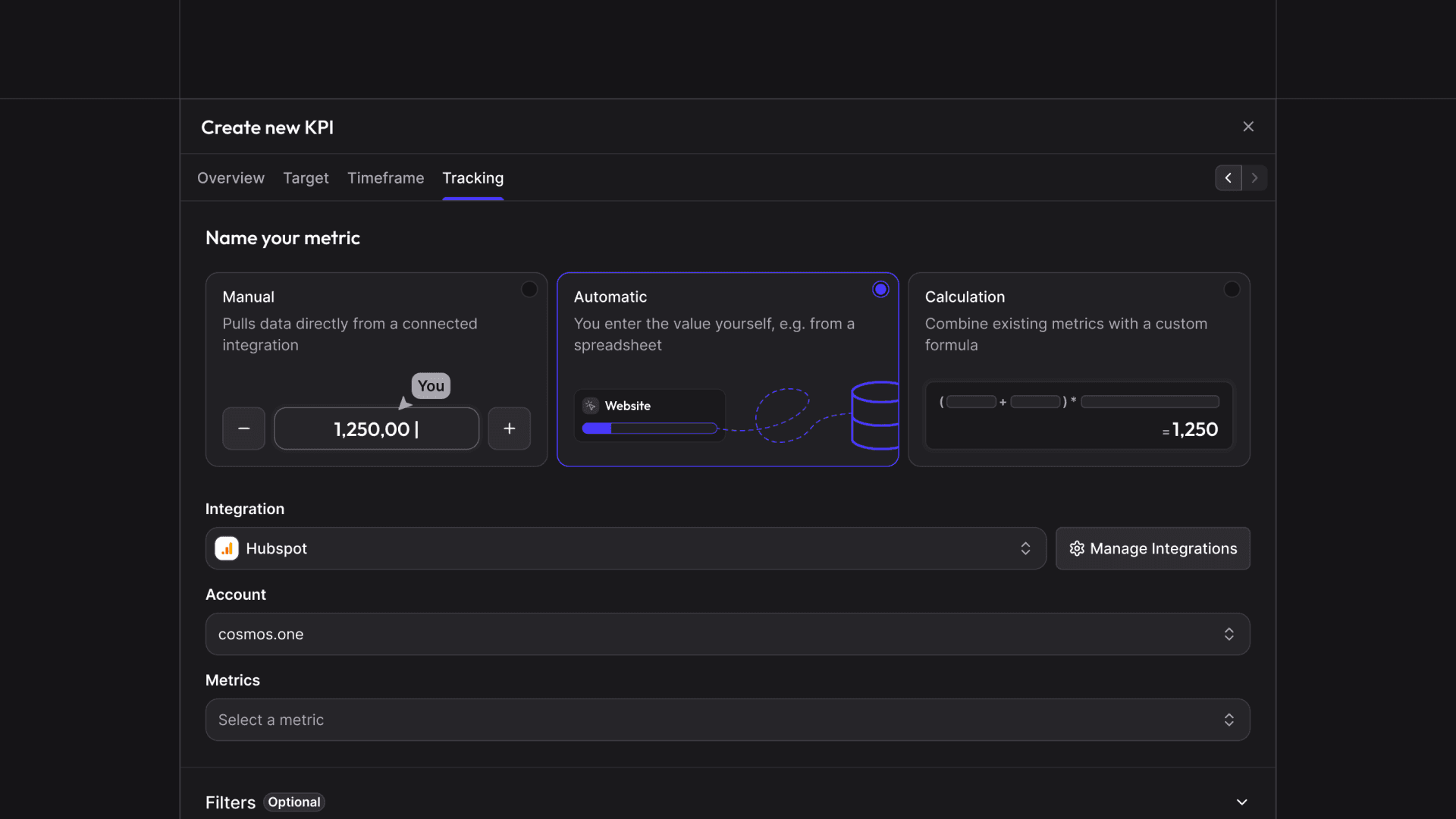The image size is (1456, 819).
Task: Select the Calculation radio button
Action: click(1232, 289)
